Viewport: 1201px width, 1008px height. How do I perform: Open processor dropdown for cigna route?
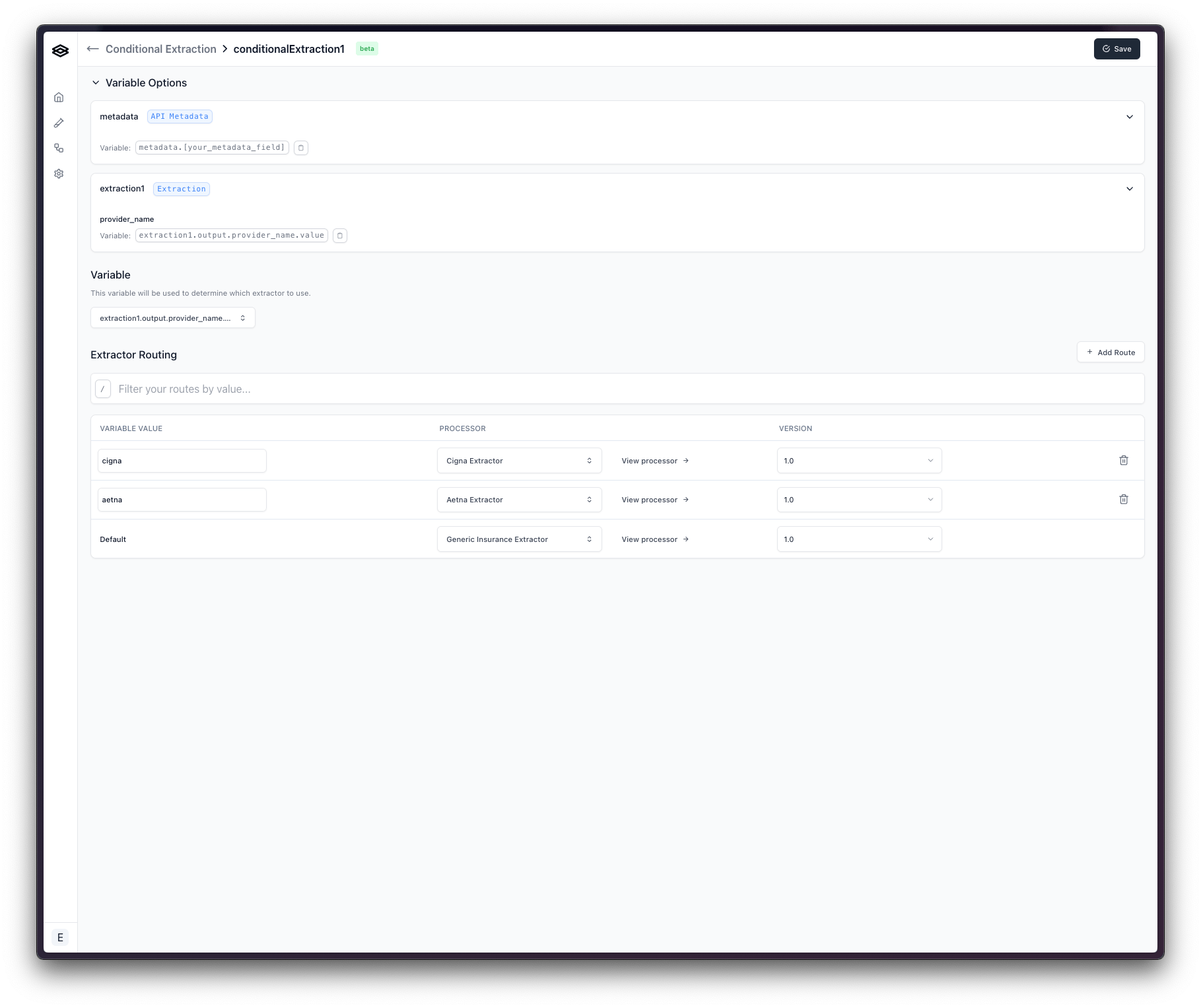click(x=520, y=461)
